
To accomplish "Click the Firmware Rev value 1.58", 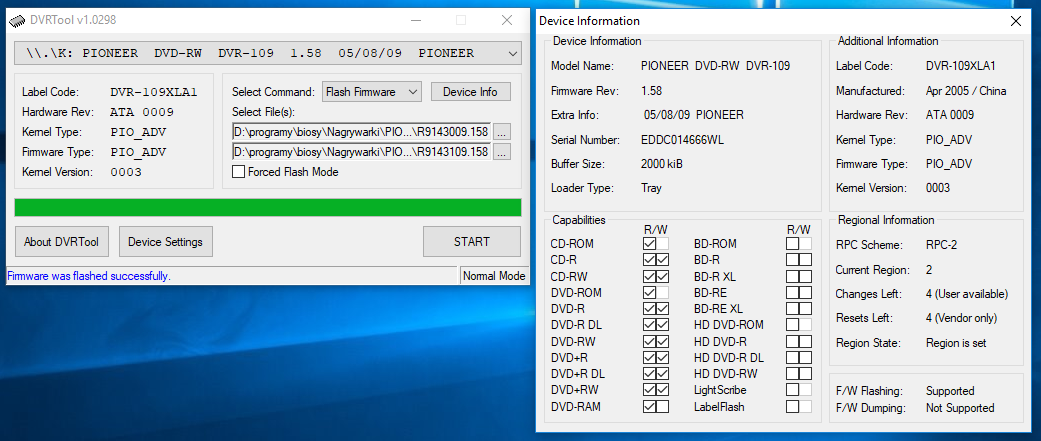I will pos(651,91).
